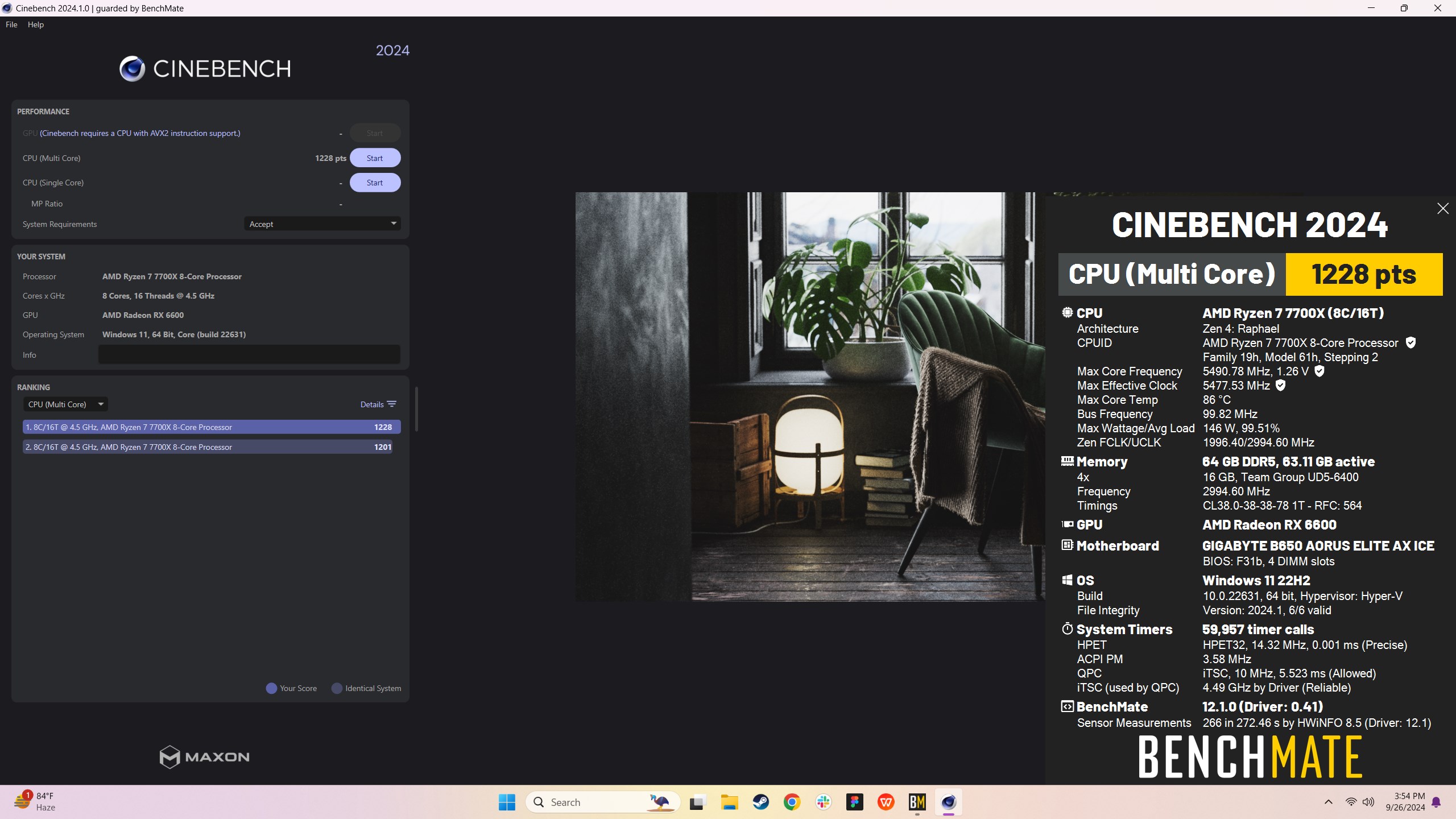The width and height of the screenshot is (1456, 819).
Task: Click the OS Windows logo icon
Action: point(1068,580)
